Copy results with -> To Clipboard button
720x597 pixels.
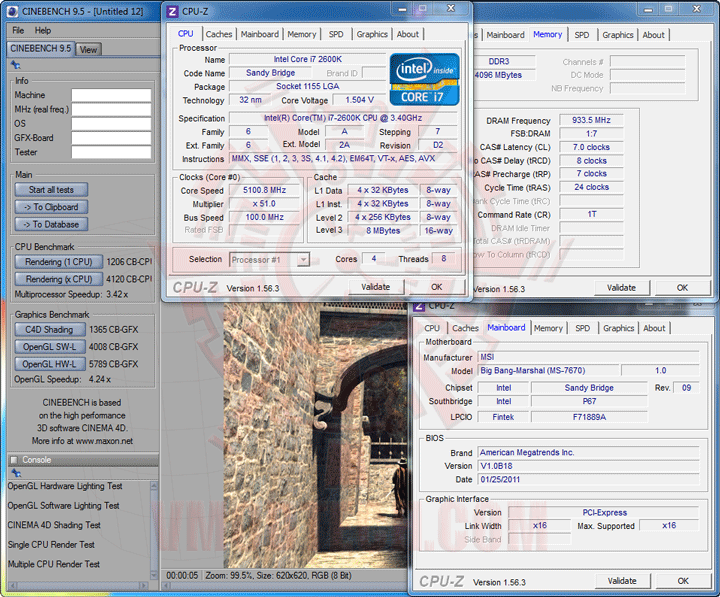click(x=52, y=207)
